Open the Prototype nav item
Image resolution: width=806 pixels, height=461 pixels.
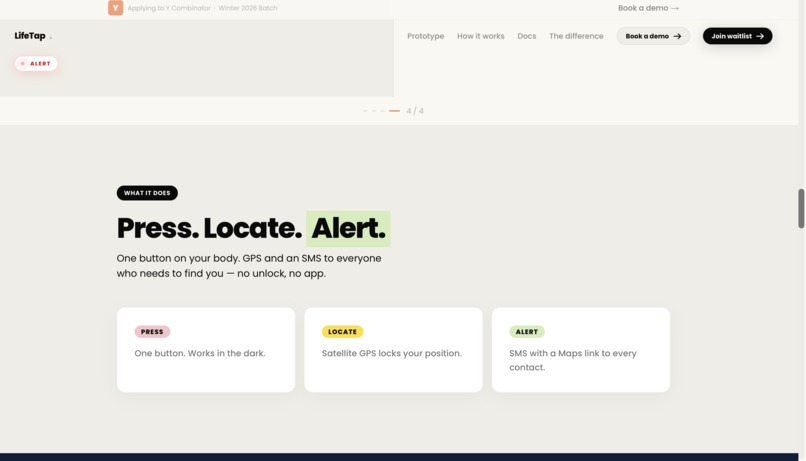click(x=425, y=36)
